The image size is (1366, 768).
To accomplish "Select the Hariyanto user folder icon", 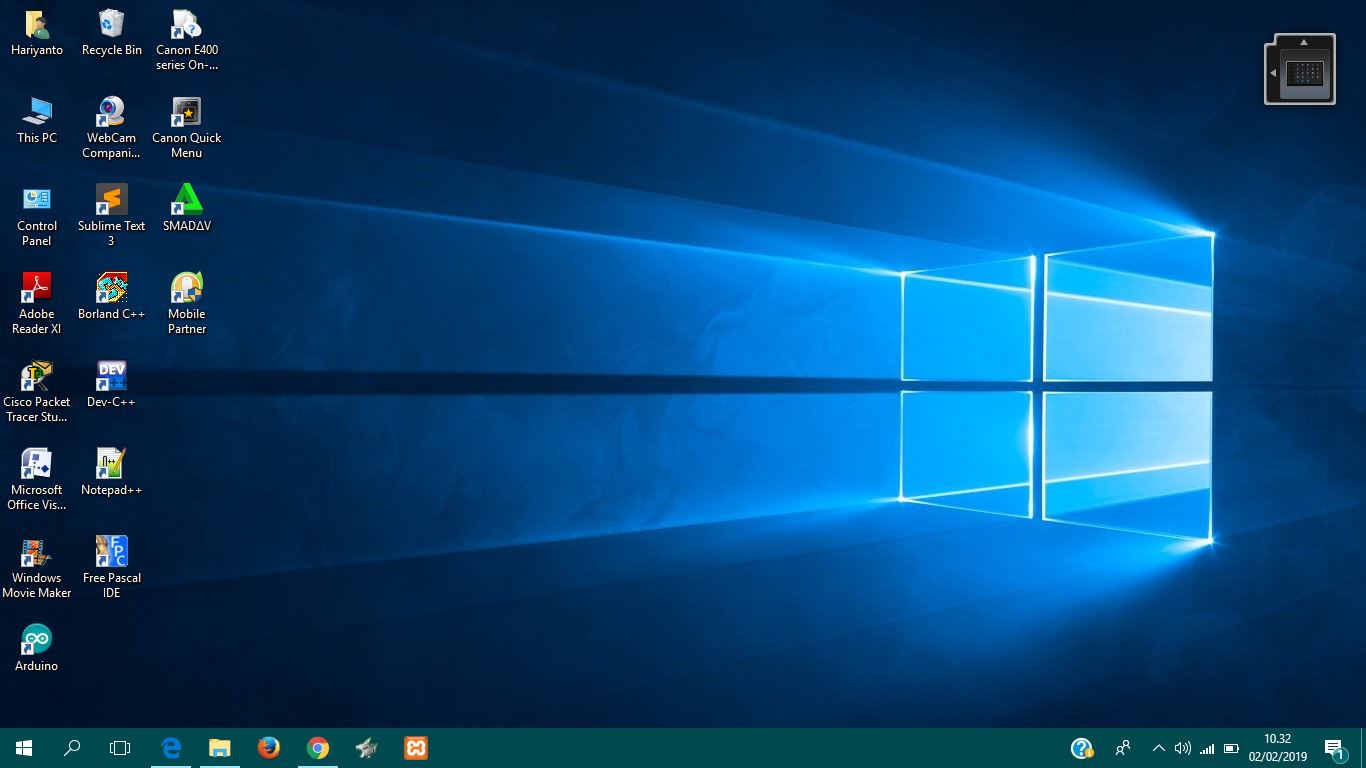I will 37,33.
